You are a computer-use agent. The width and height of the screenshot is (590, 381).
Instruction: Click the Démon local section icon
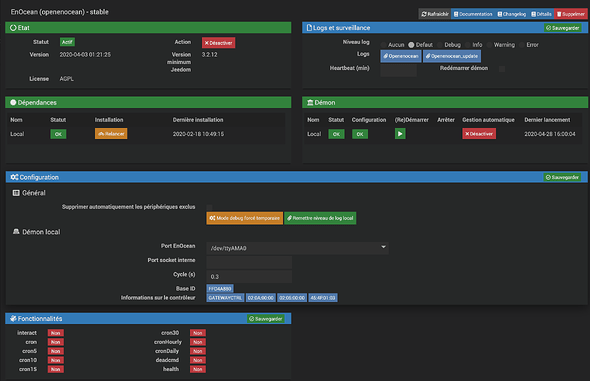[x=16, y=232]
